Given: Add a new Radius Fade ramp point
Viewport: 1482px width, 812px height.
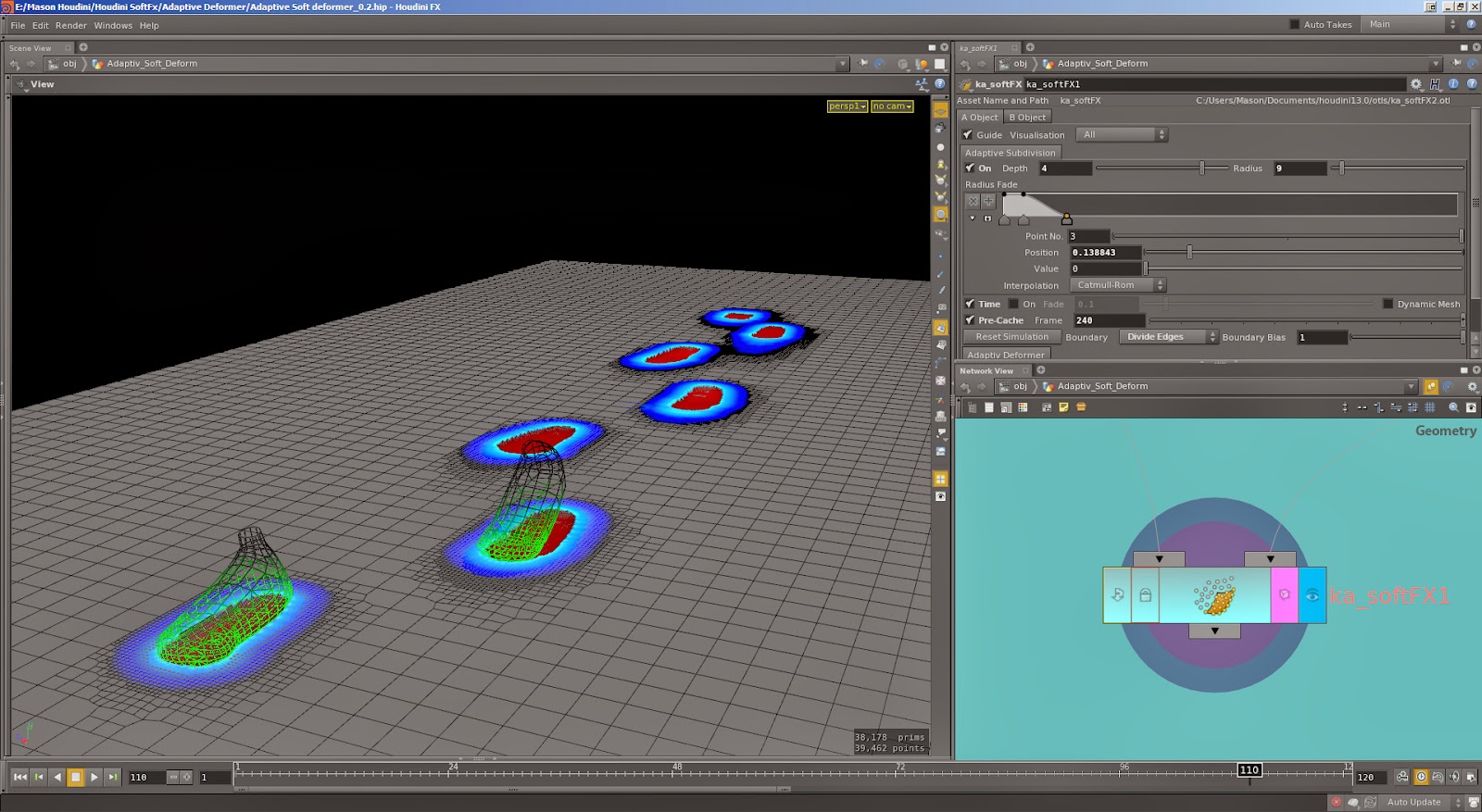Looking at the screenshot, I should (x=988, y=201).
